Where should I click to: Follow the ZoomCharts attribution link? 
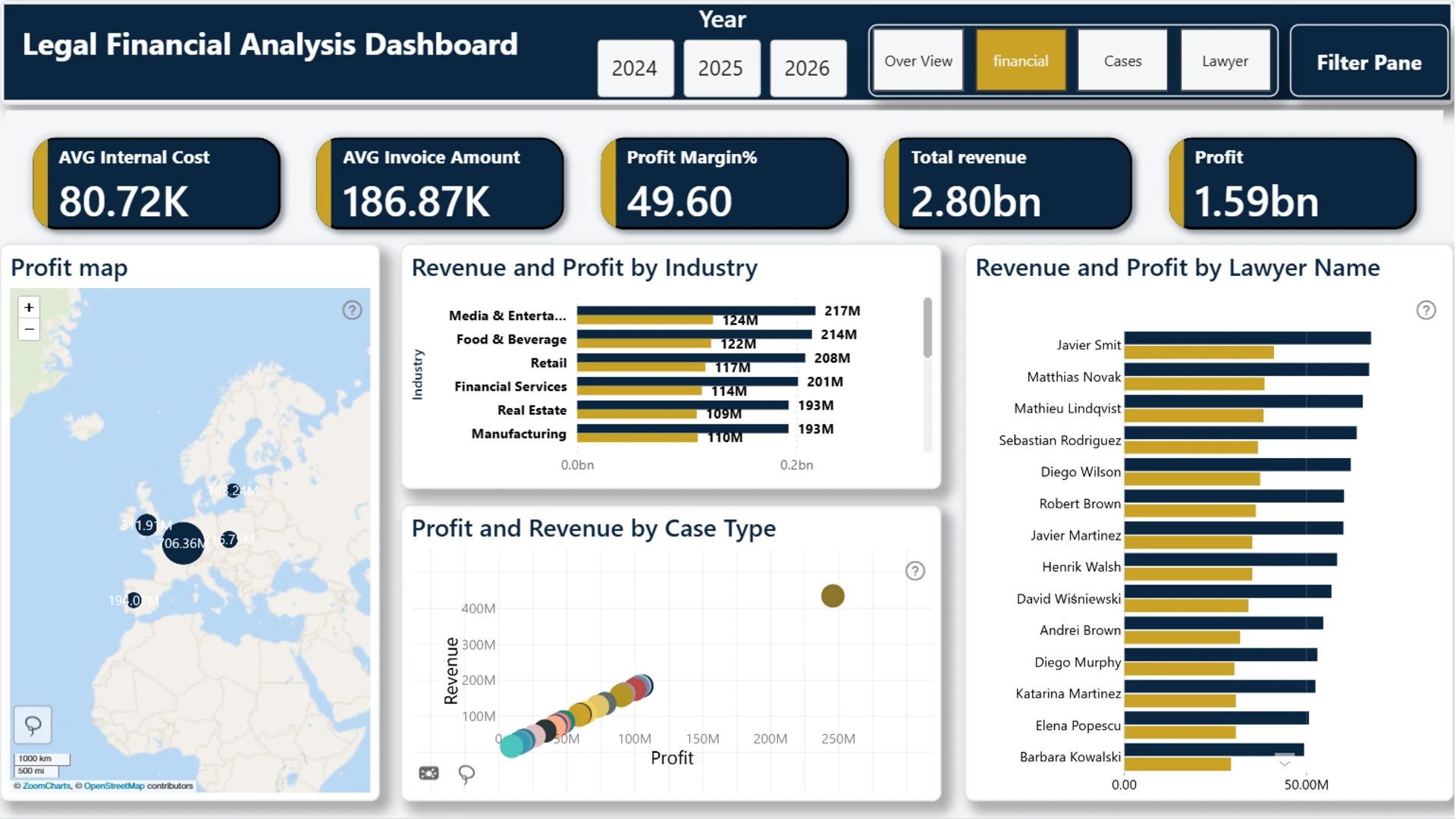tap(46, 786)
